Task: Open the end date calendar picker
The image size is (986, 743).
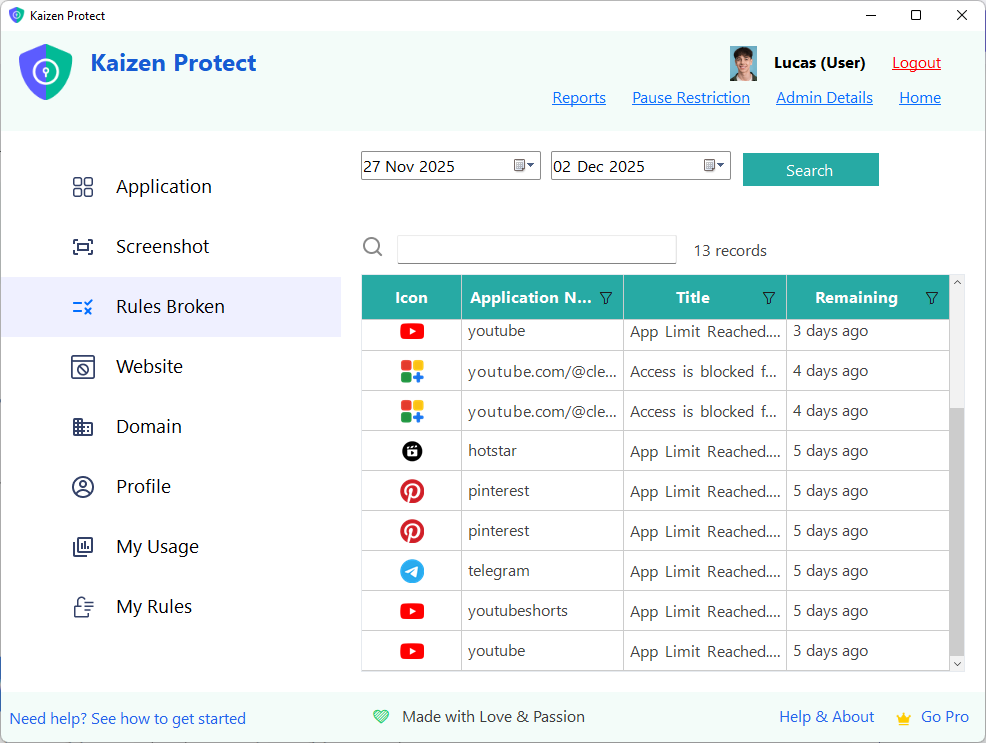Action: tap(714, 166)
